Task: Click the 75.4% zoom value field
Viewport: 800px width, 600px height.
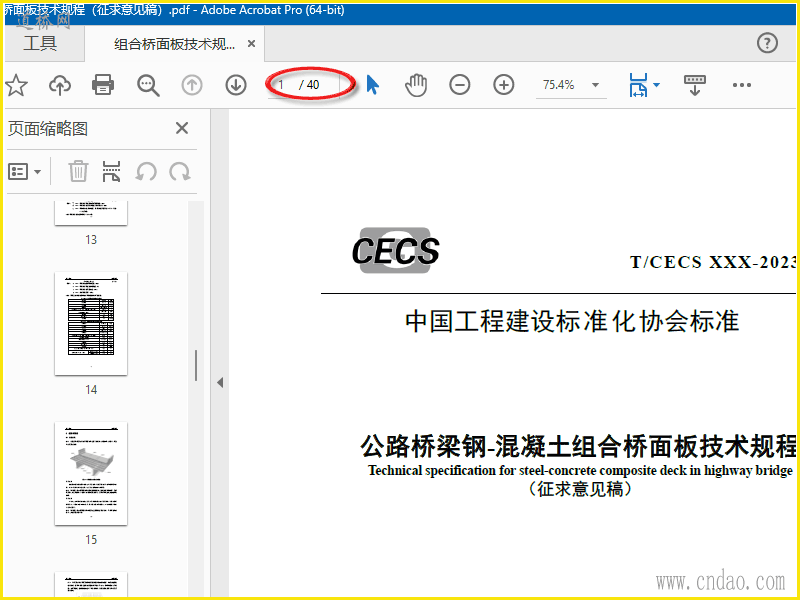Action: tap(559, 85)
